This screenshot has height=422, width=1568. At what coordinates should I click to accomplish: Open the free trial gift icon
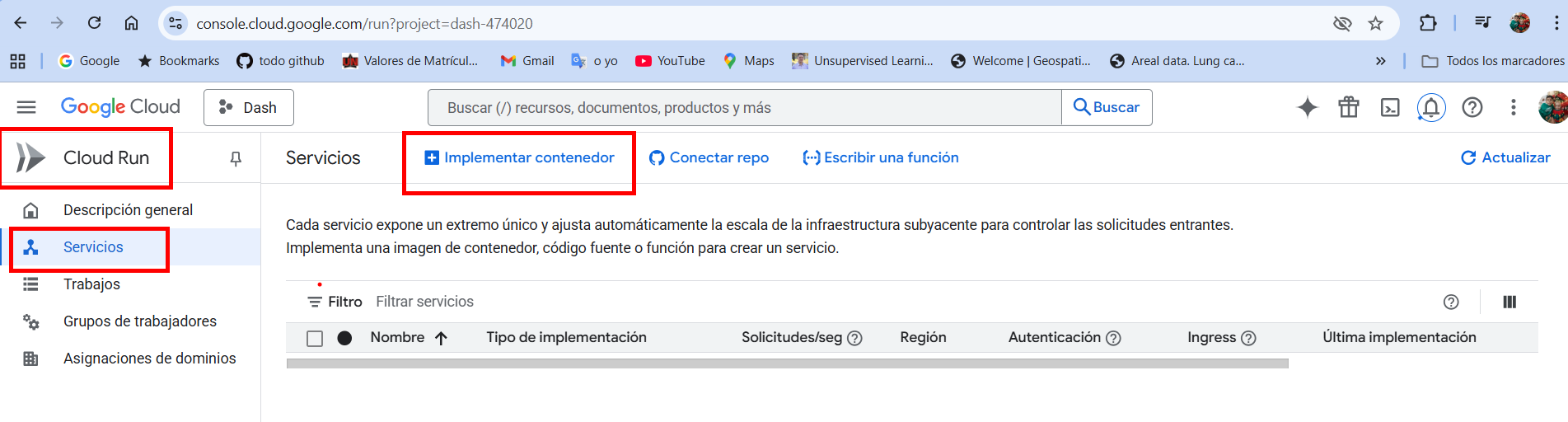[x=1349, y=107]
